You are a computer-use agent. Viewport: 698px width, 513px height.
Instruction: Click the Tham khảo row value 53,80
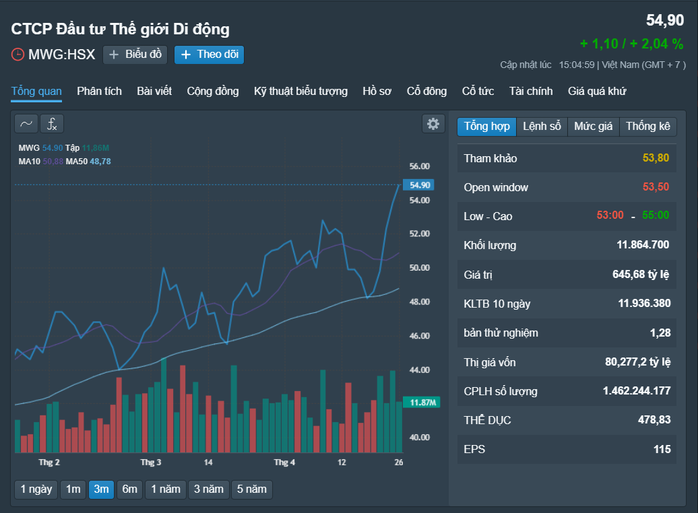click(x=656, y=158)
